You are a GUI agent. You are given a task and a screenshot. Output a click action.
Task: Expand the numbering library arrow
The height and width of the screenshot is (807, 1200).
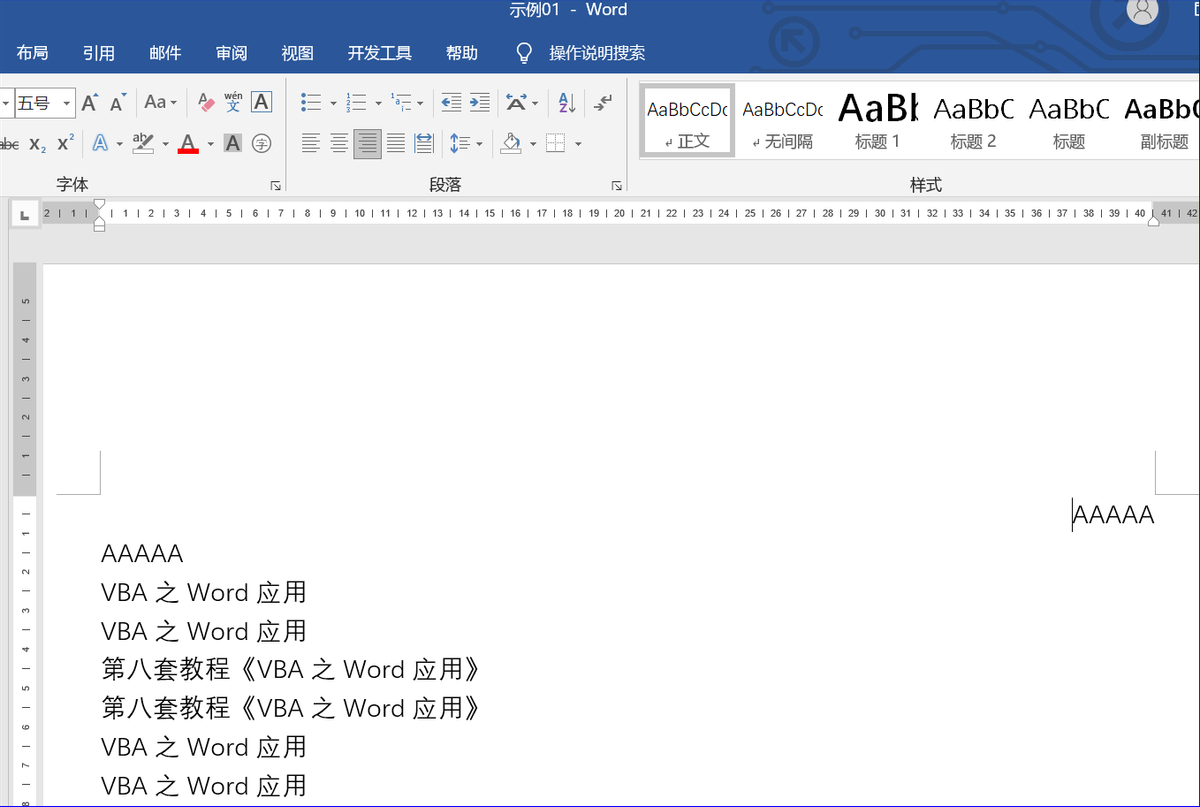point(376,103)
